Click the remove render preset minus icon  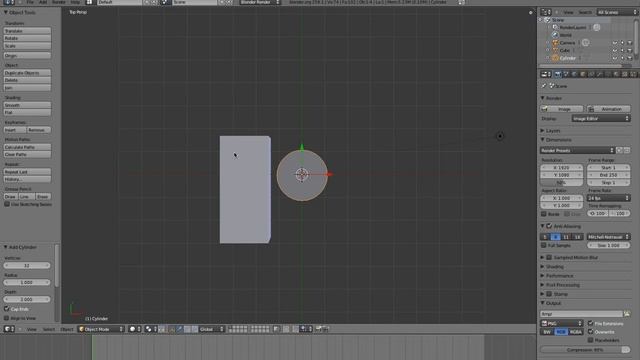point(627,150)
